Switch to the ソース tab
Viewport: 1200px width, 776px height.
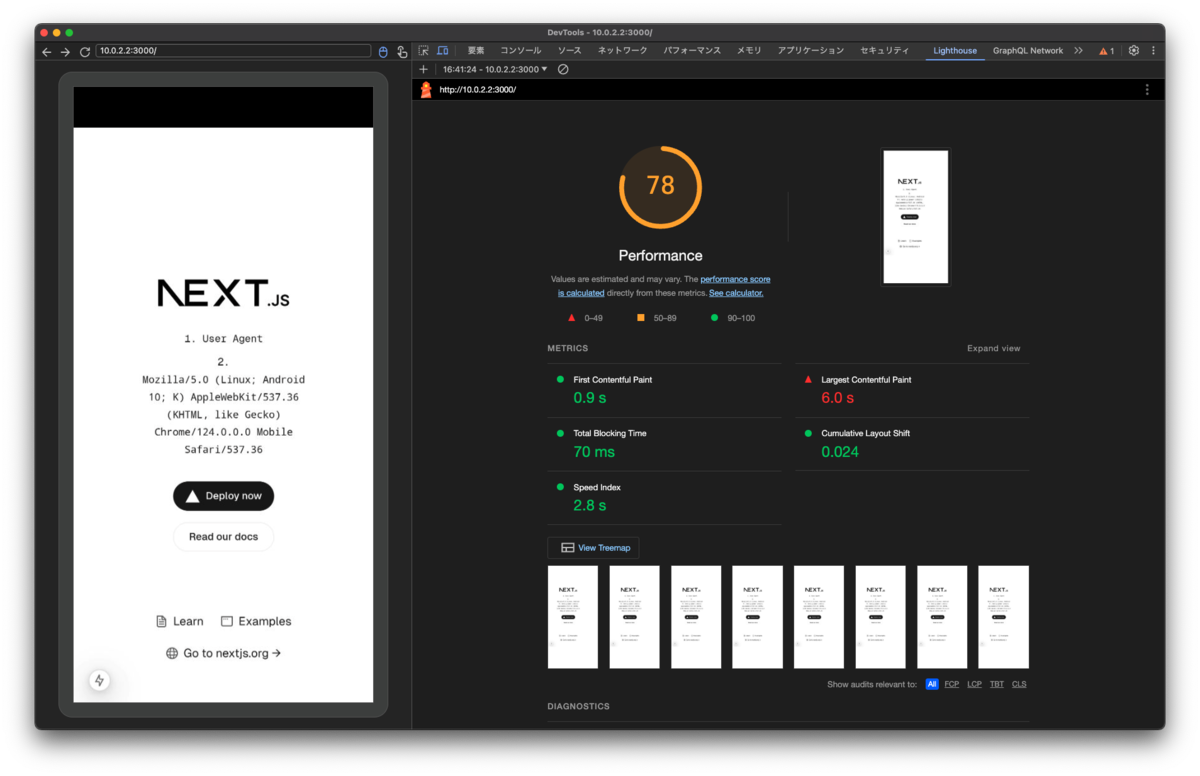(x=569, y=50)
